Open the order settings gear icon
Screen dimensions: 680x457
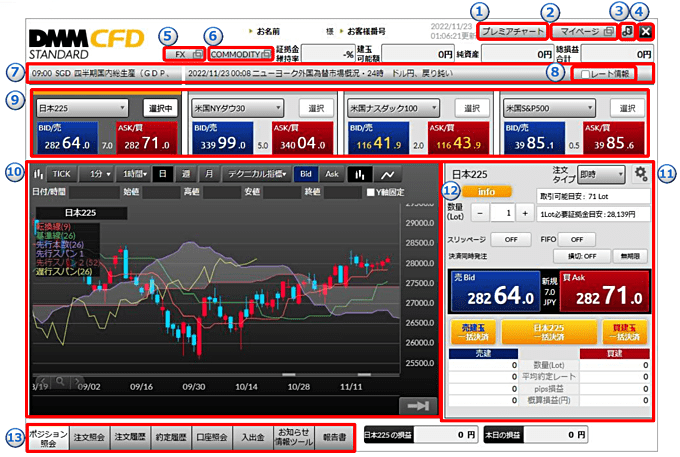641,174
